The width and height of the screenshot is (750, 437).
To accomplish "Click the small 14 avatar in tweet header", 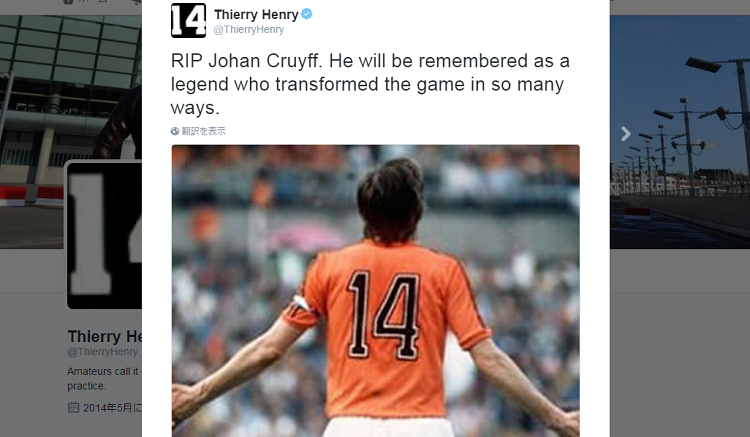I will tap(188, 21).
